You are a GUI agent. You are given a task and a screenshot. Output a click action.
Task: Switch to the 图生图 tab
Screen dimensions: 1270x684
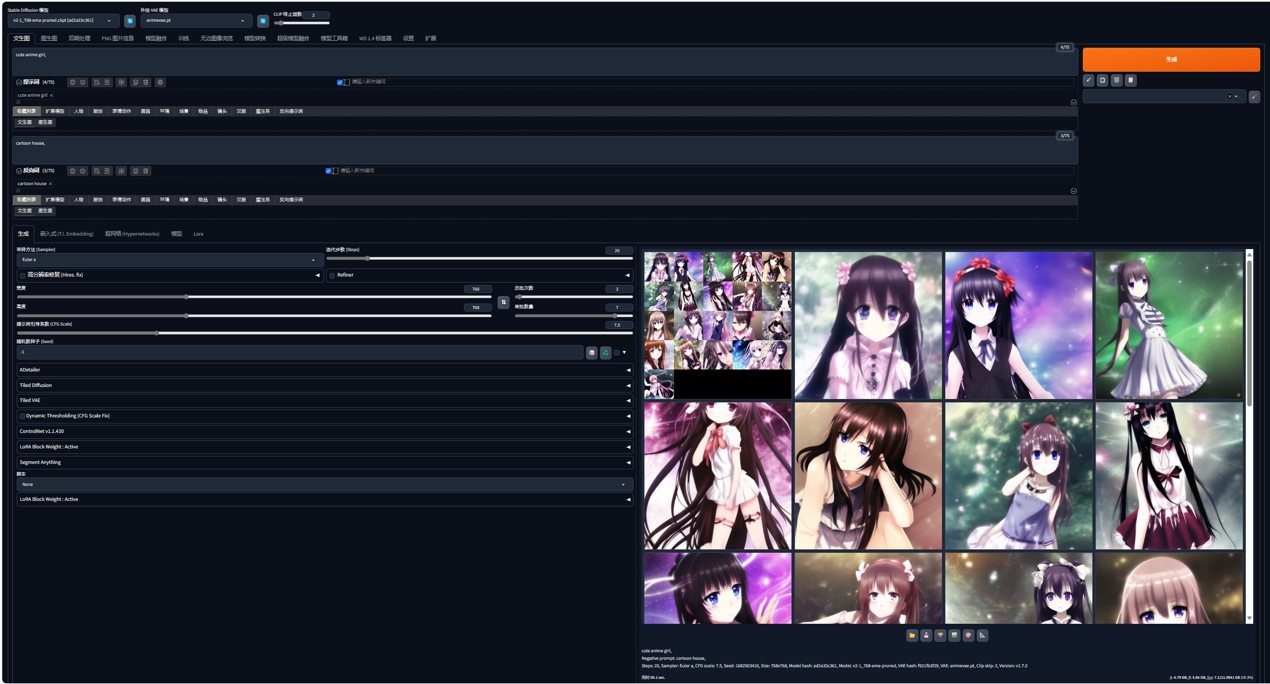(49, 38)
